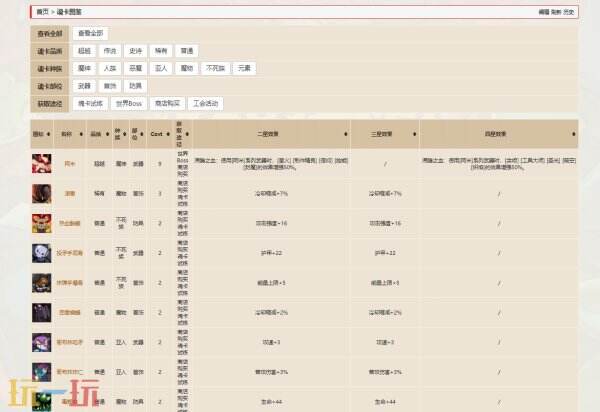This screenshot has height=412, width=600.
Task: Open the purple-haired goblin card thumbnail
Action: pyautogui.click(x=41, y=342)
